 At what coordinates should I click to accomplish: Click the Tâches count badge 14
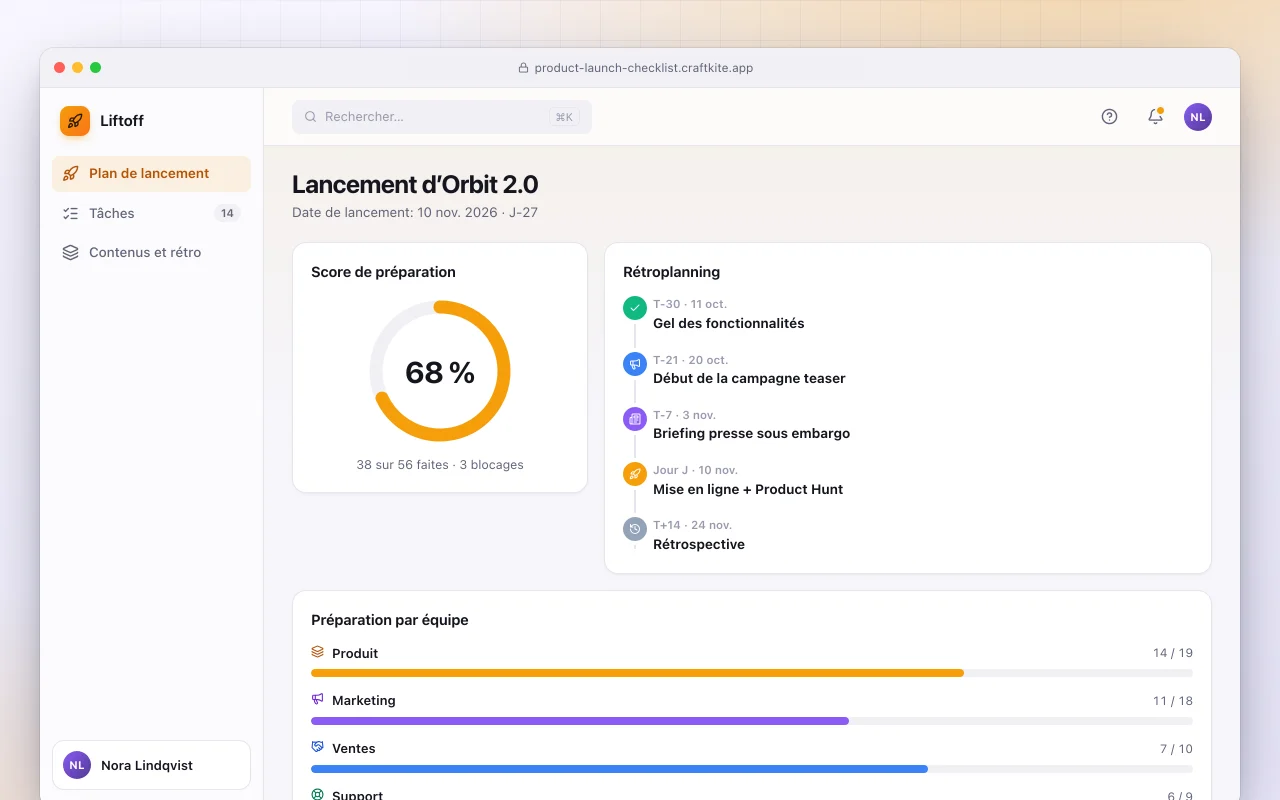pyautogui.click(x=227, y=213)
